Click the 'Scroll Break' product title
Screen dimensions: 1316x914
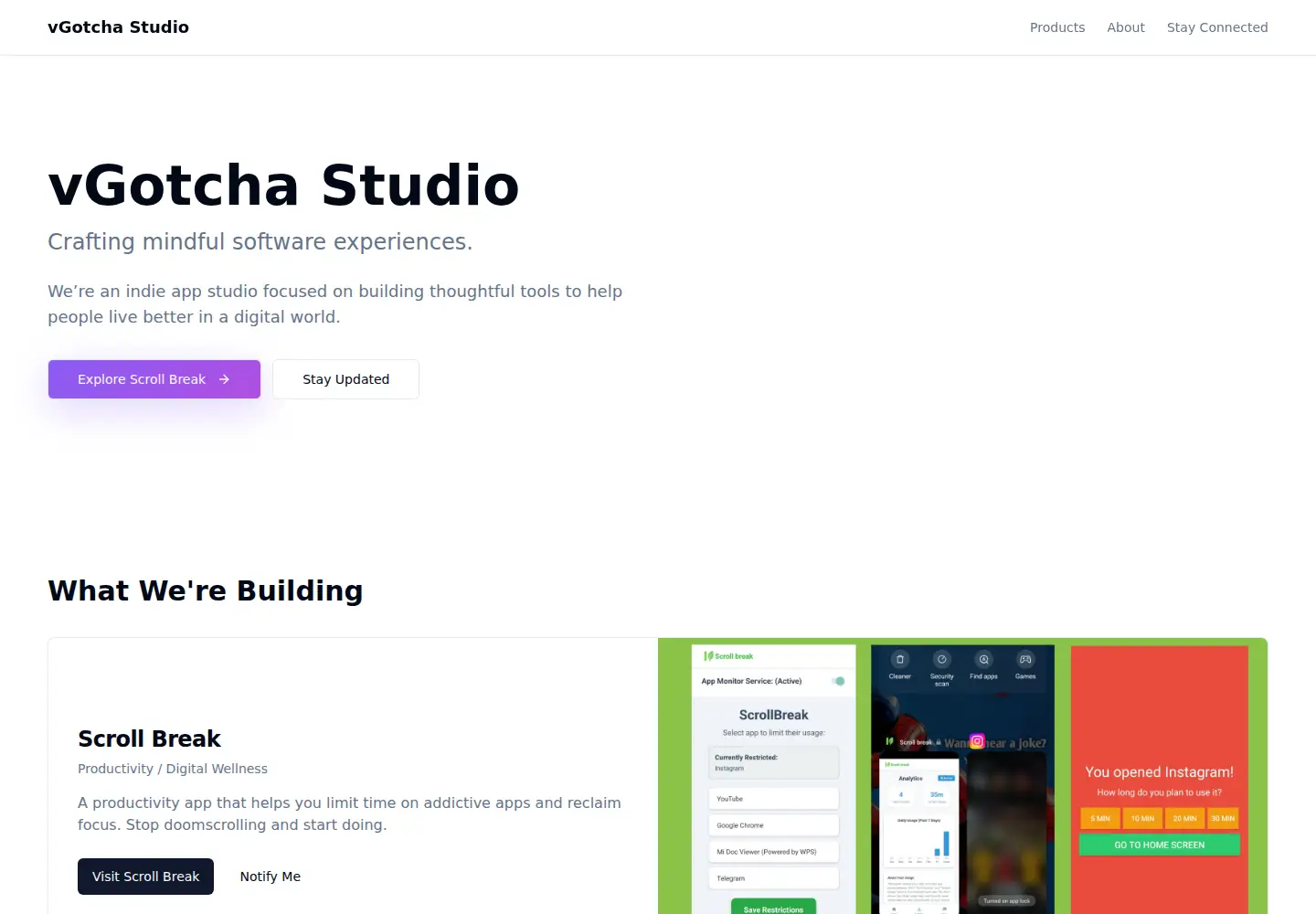[x=149, y=739]
